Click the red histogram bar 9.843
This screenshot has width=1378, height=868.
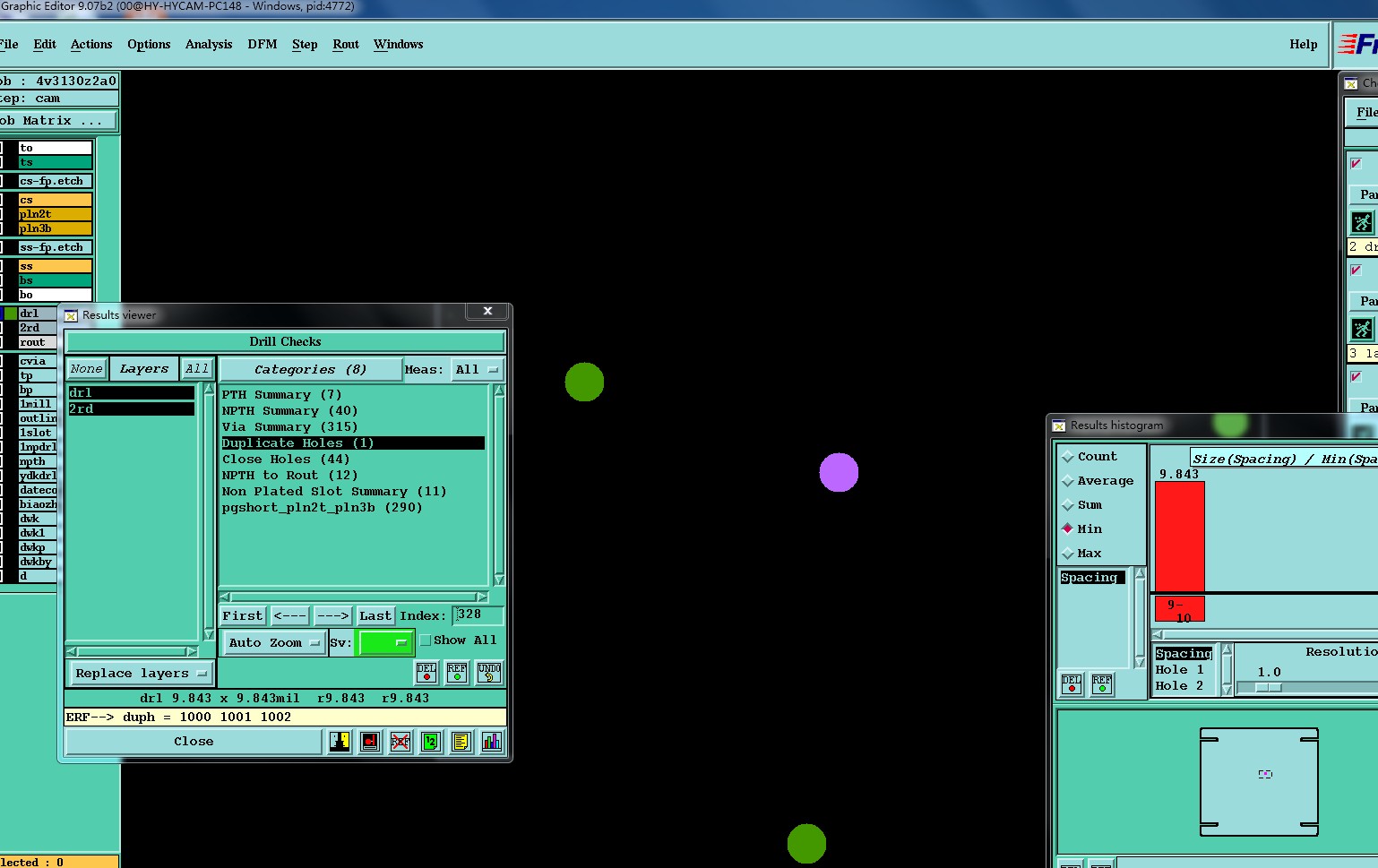pyautogui.click(x=1180, y=537)
